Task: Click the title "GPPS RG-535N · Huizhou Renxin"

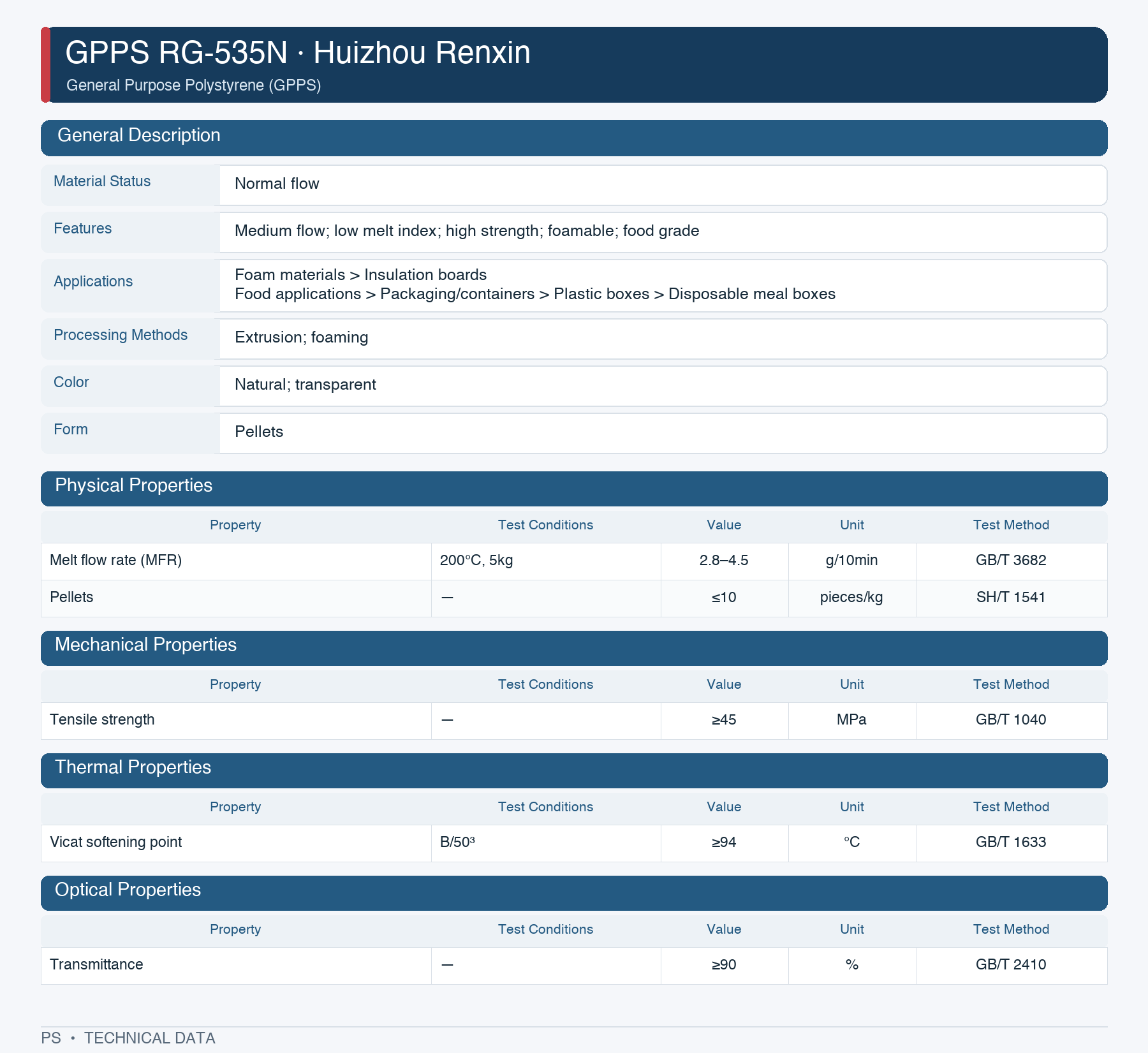Action: (298, 52)
